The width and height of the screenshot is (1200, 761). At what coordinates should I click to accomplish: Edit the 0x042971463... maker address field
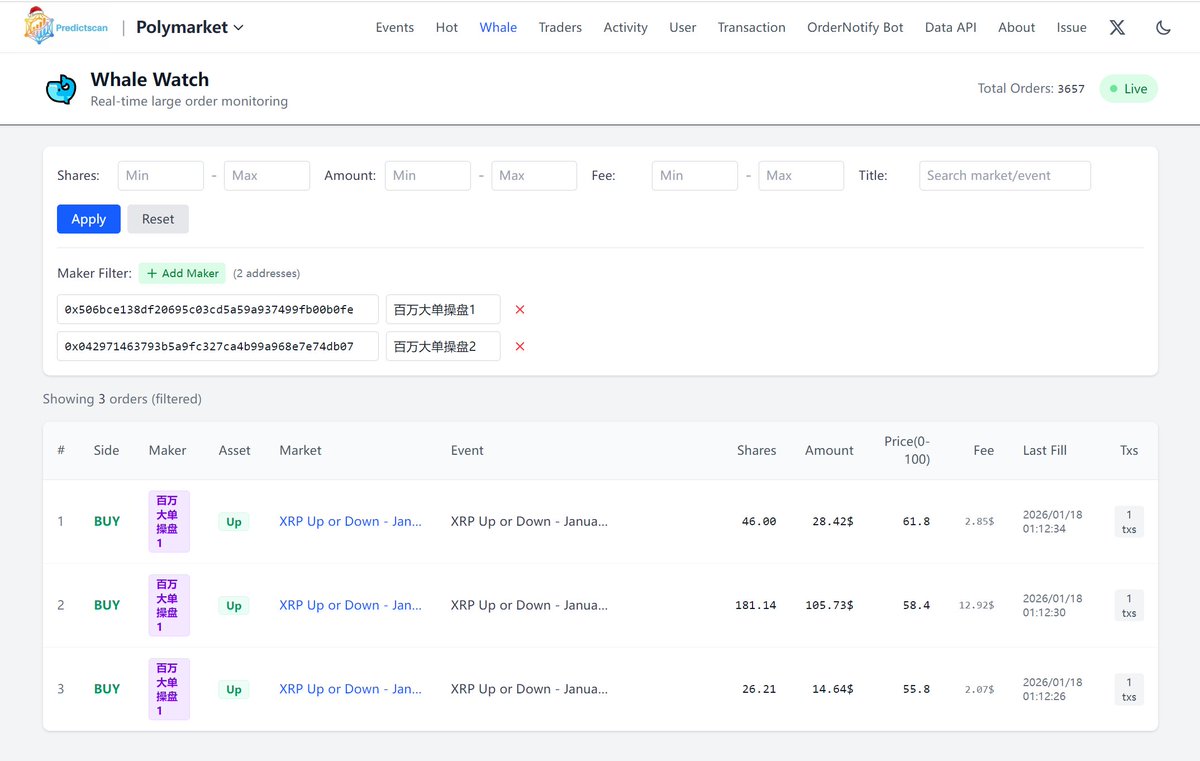pos(218,347)
